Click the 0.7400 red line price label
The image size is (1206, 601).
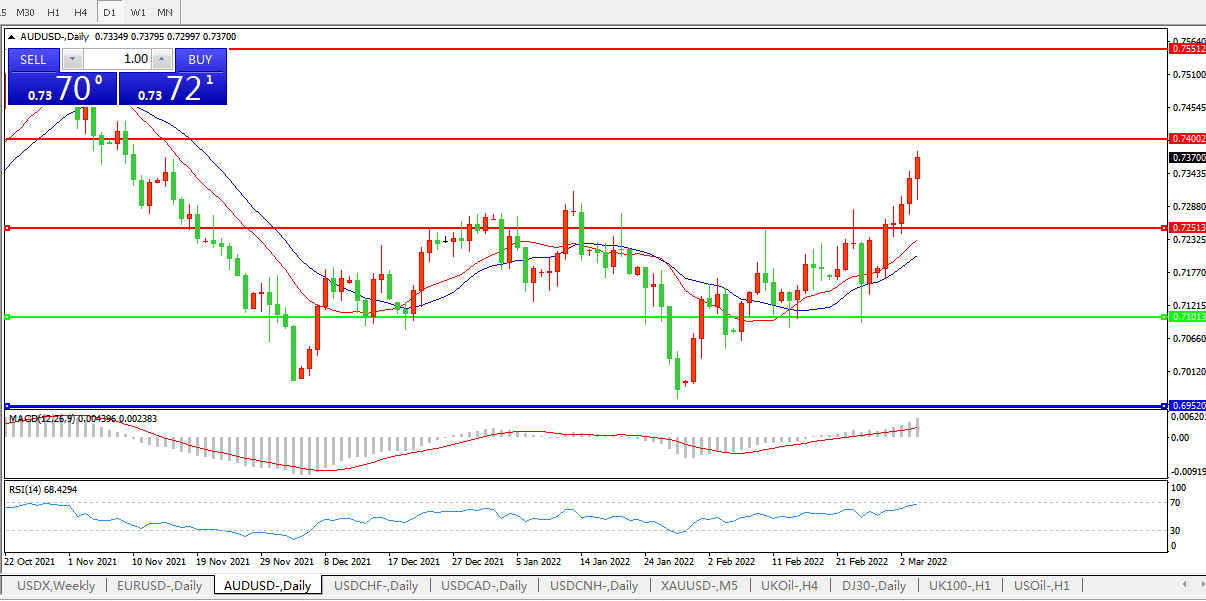click(1187, 139)
